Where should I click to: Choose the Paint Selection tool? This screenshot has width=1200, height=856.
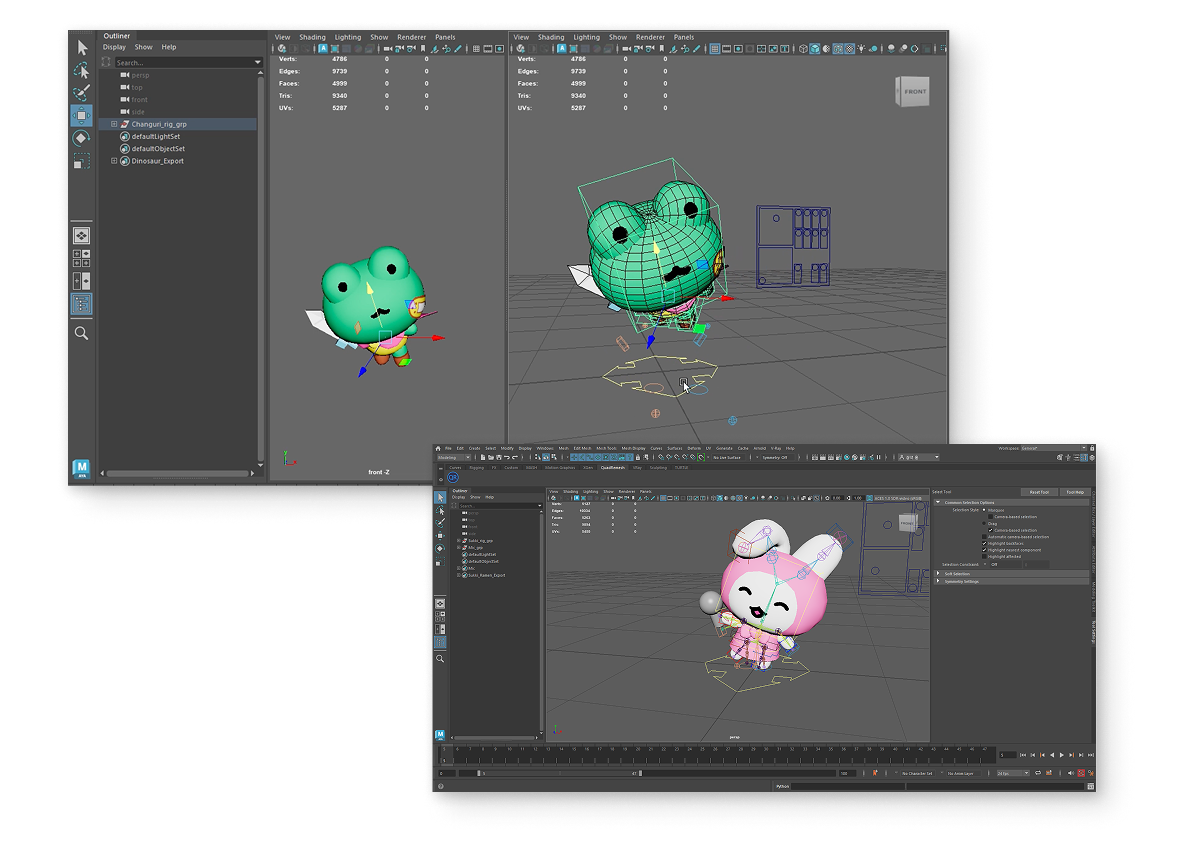click(82, 92)
